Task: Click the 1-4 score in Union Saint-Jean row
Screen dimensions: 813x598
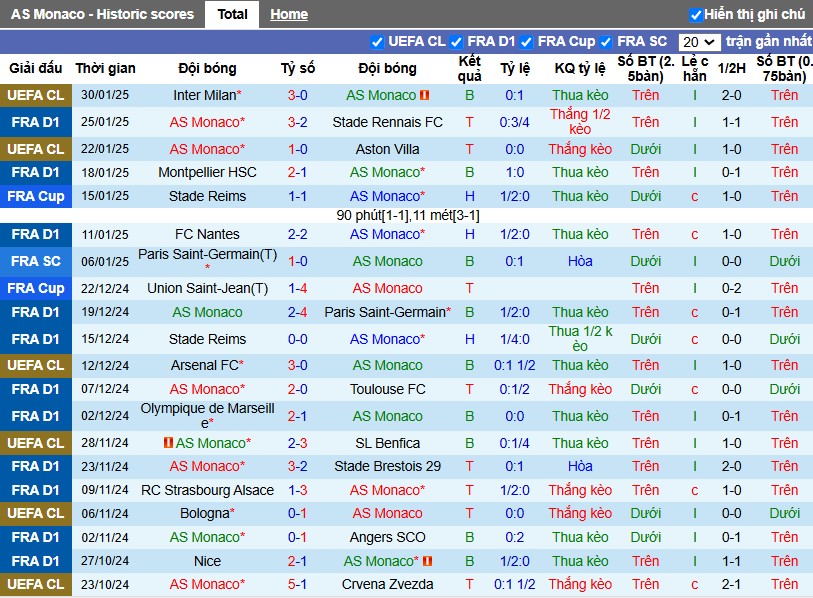Action: (x=298, y=288)
